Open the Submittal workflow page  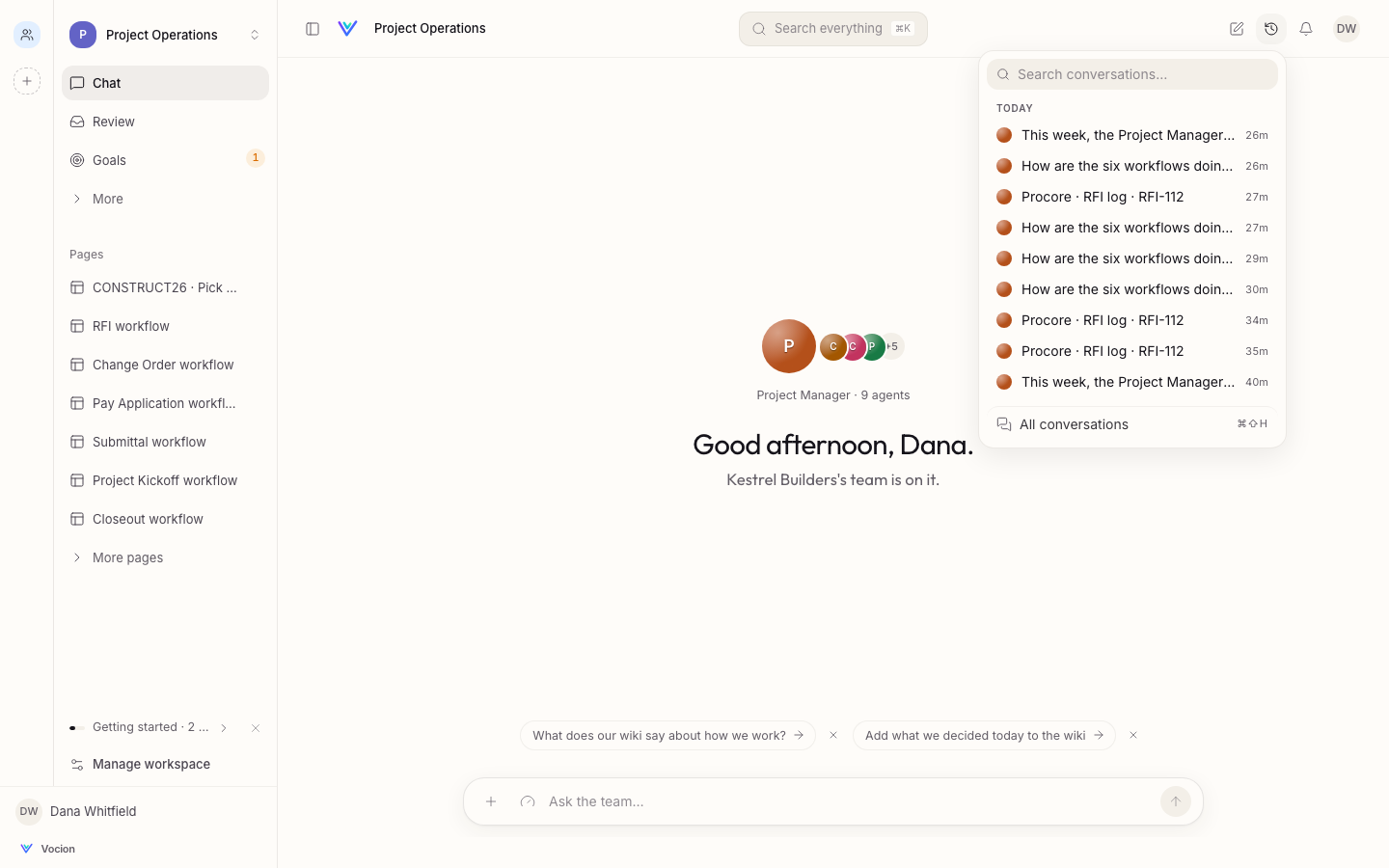(165, 442)
